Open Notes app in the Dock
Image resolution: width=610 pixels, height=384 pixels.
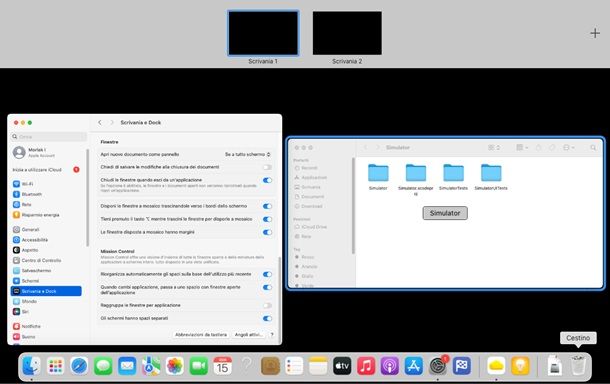click(318, 366)
